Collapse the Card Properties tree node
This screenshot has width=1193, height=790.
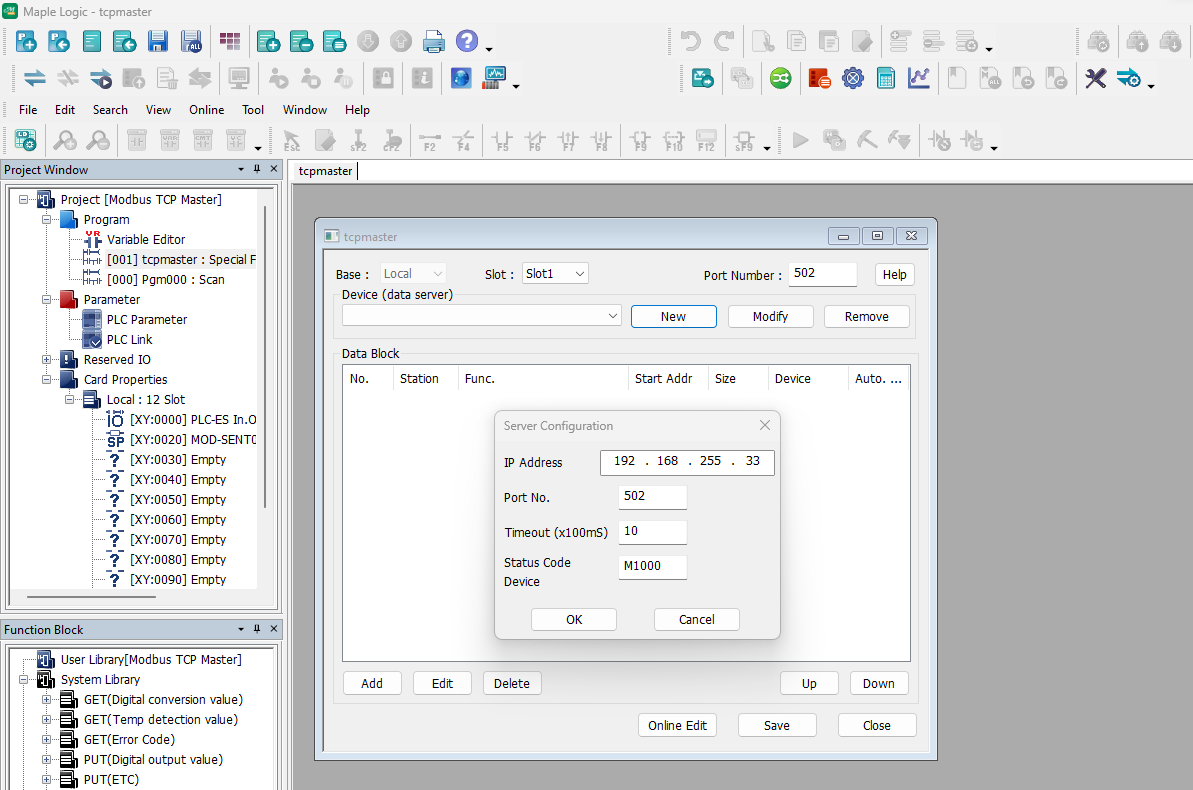(47, 380)
